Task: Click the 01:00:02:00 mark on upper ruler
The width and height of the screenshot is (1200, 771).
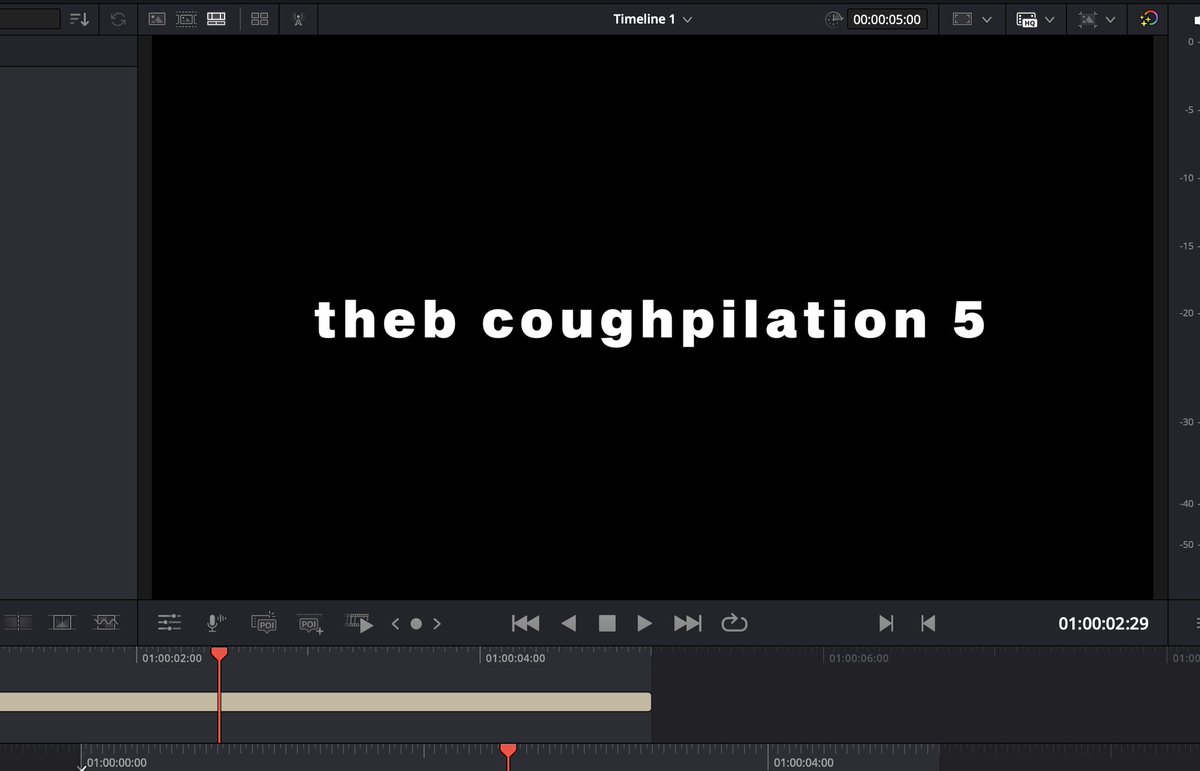Action: [x=172, y=658]
